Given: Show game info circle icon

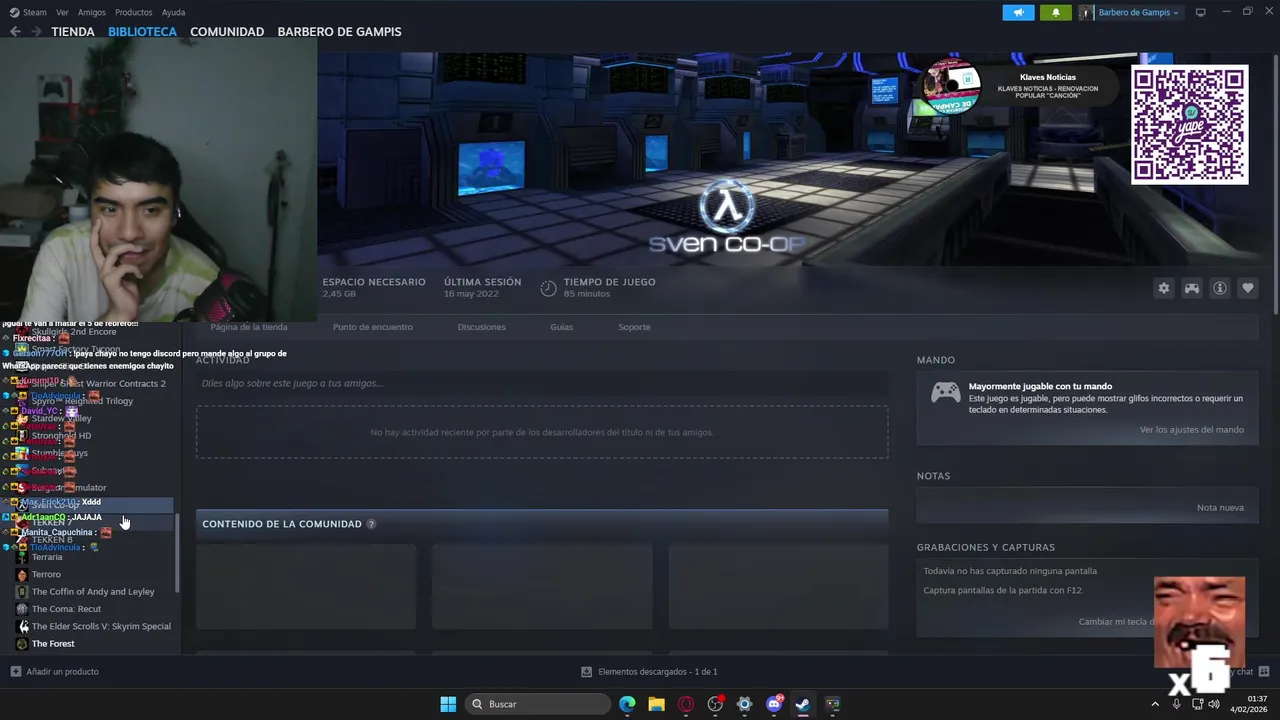Looking at the screenshot, I should pos(1220,288).
